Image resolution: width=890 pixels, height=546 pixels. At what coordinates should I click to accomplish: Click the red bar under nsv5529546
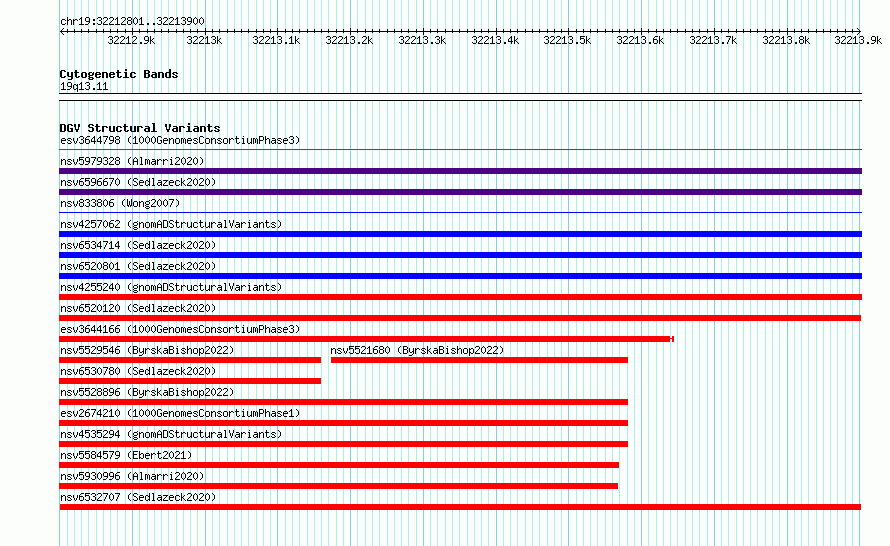click(190, 360)
